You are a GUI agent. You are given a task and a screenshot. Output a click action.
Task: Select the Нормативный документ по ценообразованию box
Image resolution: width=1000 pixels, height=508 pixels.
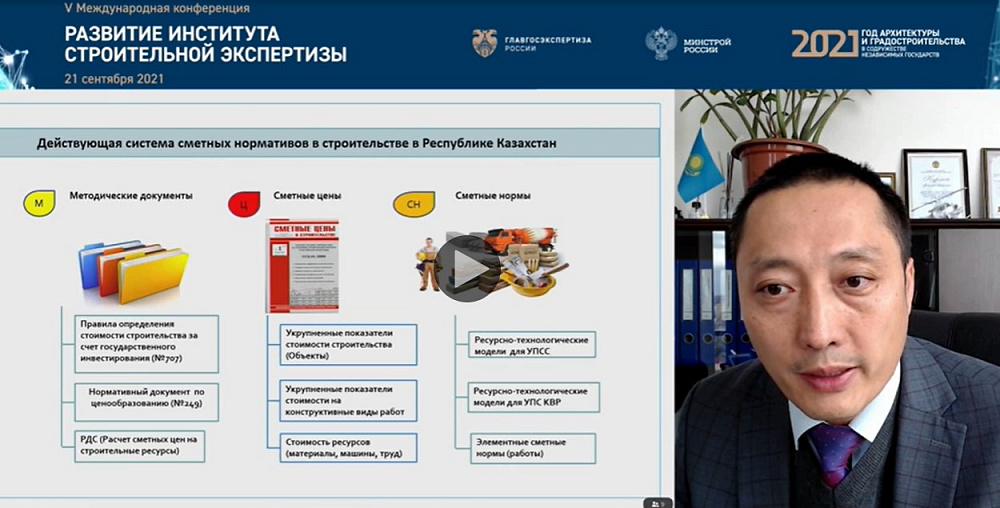(x=146, y=402)
